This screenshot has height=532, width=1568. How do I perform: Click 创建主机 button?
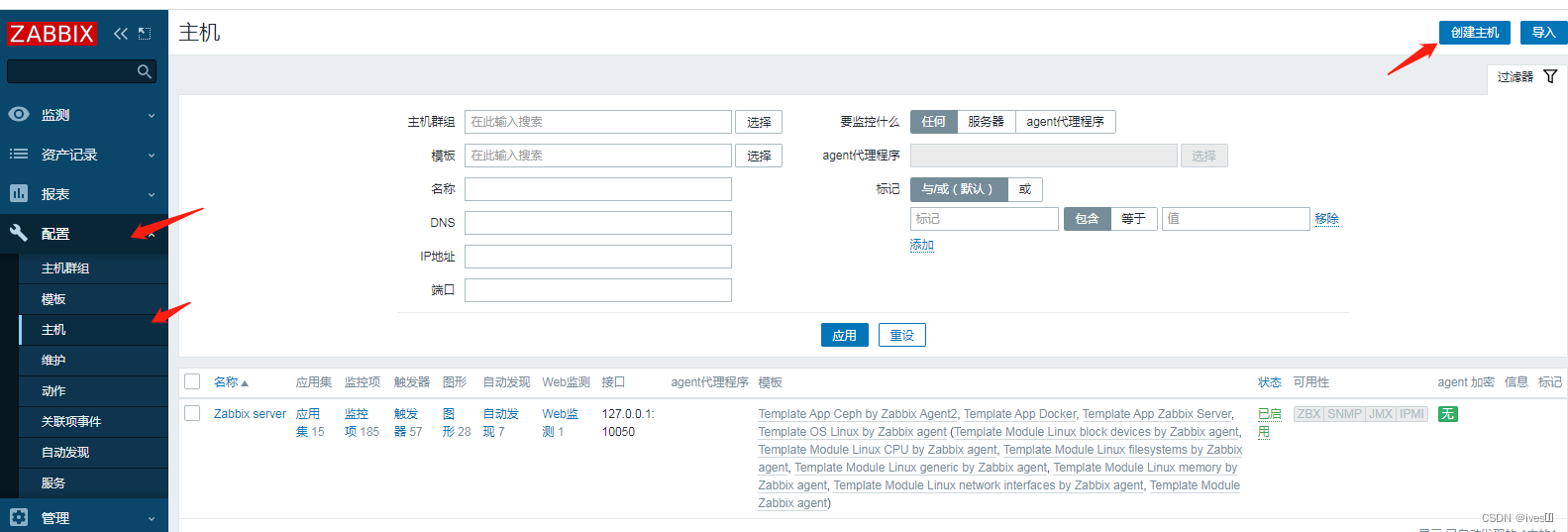[1475, 33]
